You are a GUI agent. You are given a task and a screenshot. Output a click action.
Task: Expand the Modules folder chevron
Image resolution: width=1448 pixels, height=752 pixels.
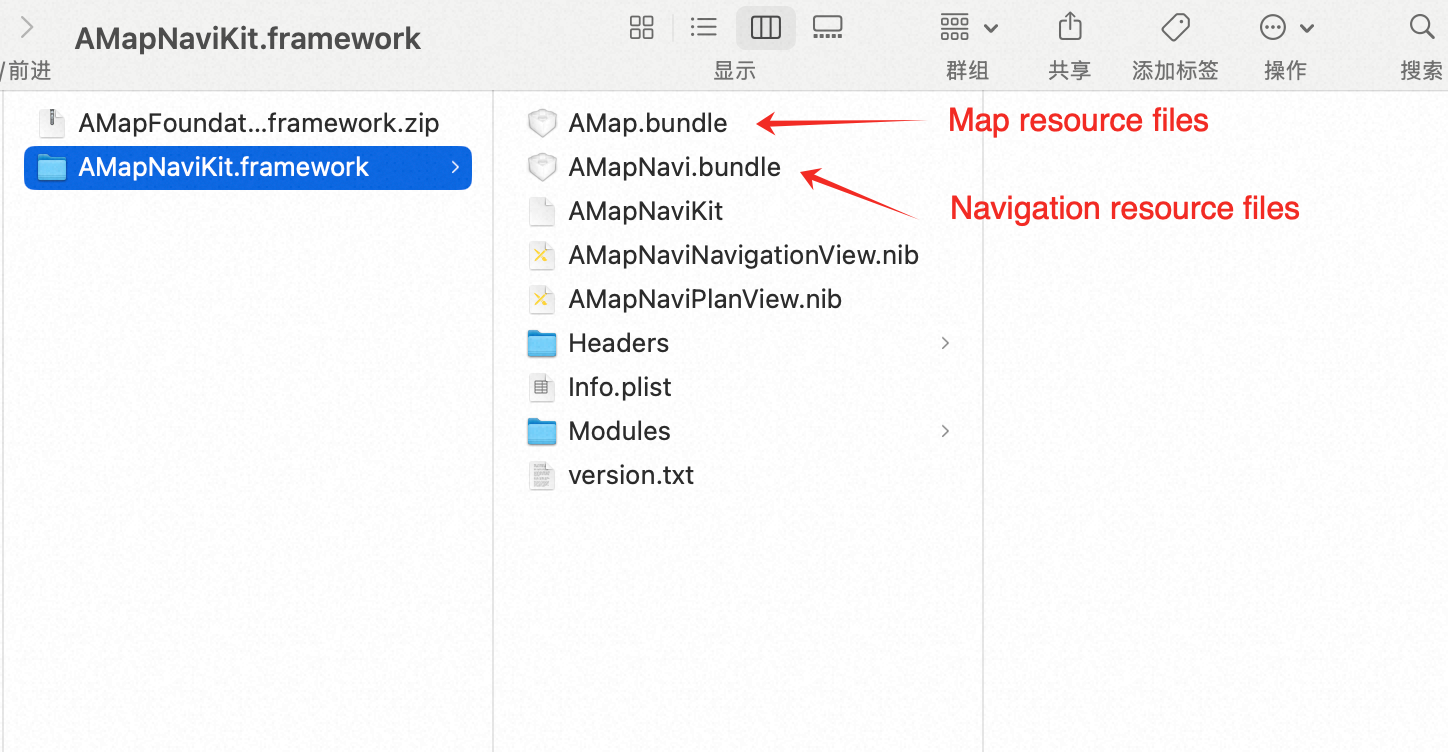pos(945,431)
